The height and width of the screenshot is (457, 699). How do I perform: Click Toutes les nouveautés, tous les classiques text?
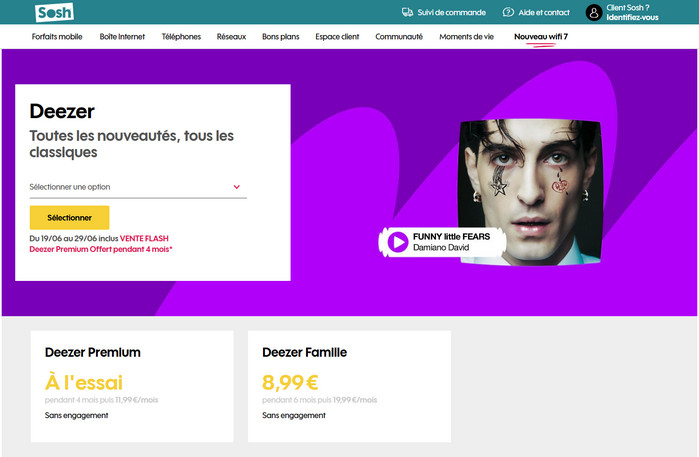click(x=132, y=144)
